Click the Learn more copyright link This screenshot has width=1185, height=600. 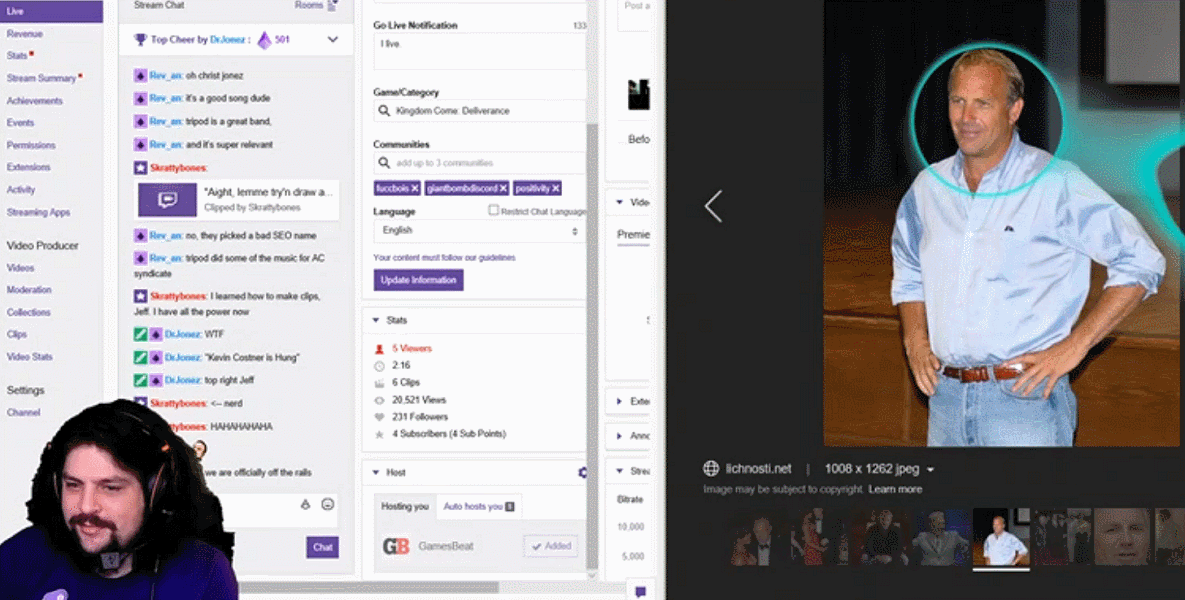coord(896,489)
